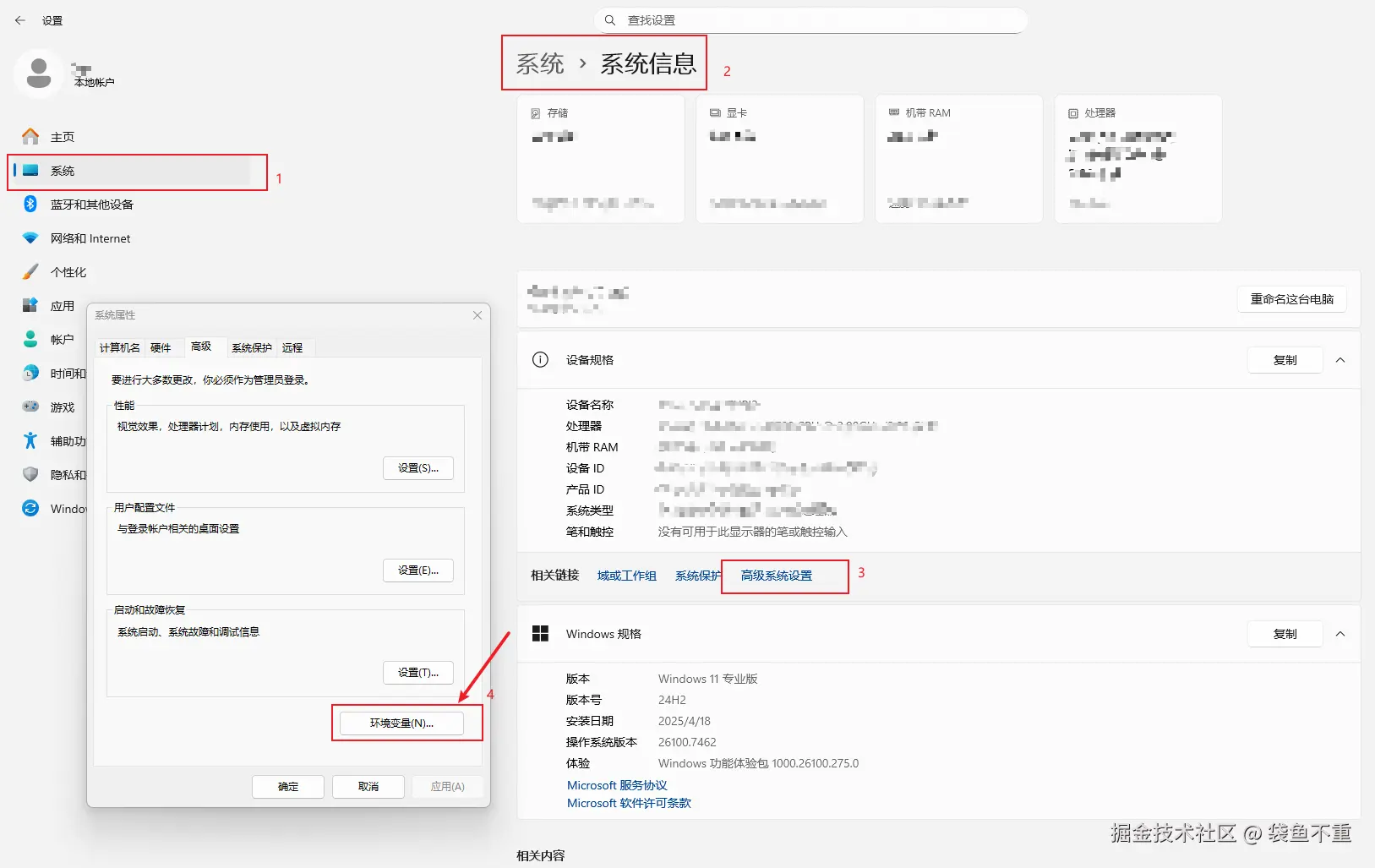Click the 存储 card icon
The width and height of the screenshot is (1375, 868).
pos(535,113)
